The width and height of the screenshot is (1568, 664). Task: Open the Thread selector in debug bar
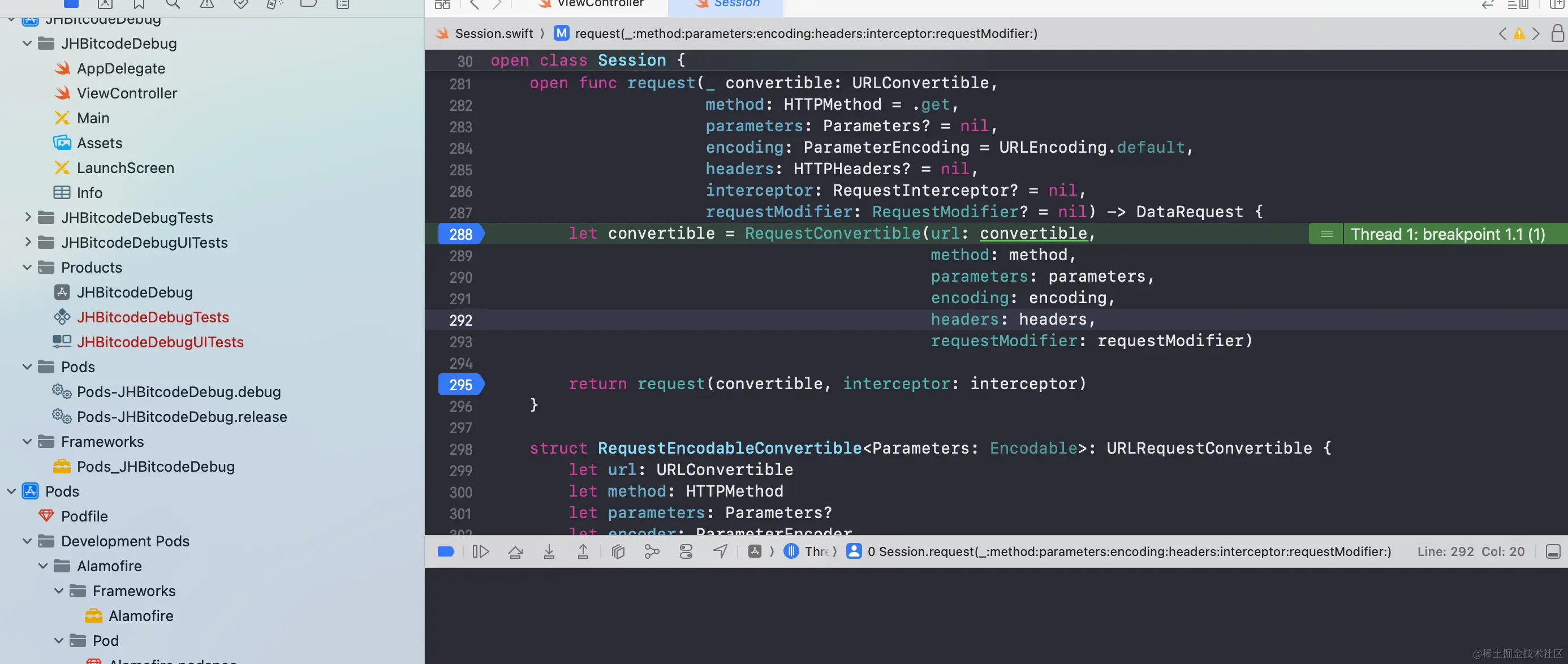(807, 551)
